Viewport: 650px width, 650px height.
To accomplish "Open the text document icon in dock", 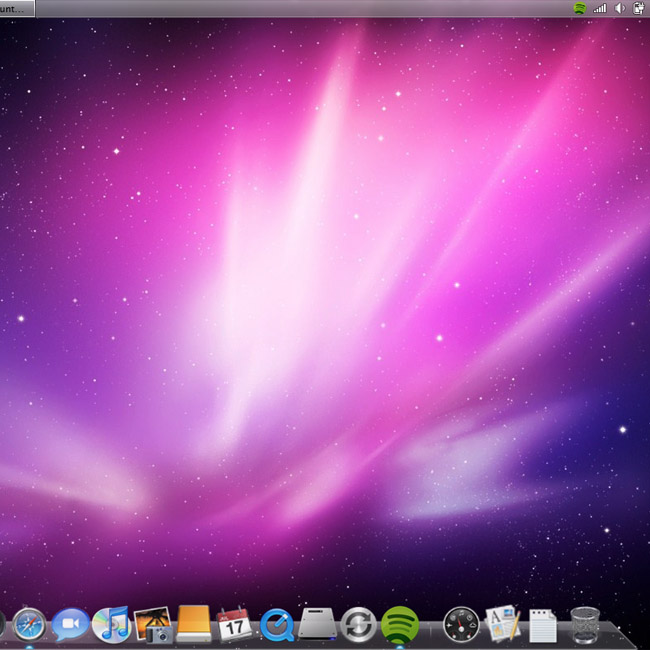I will [542, 625].
